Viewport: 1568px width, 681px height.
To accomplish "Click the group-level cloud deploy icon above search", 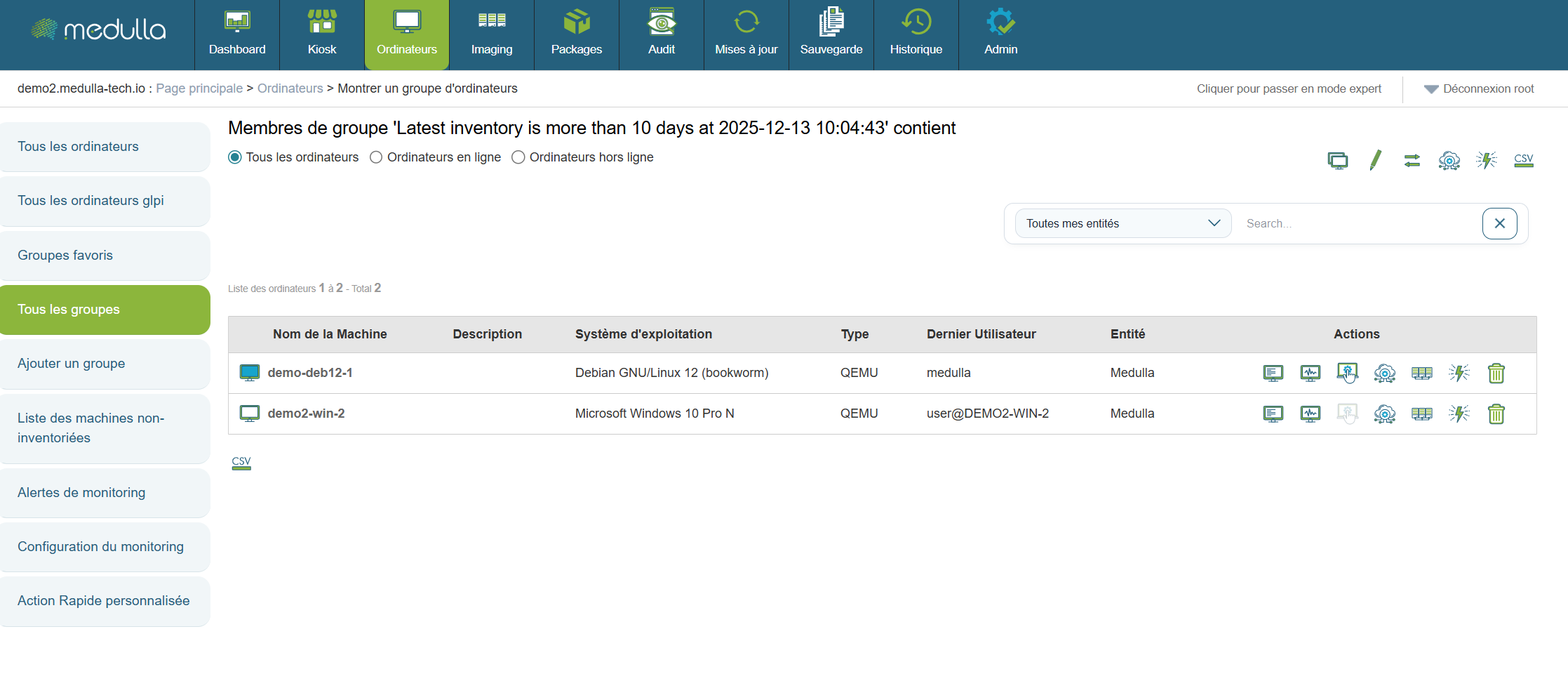I will tap(1449, 160).
